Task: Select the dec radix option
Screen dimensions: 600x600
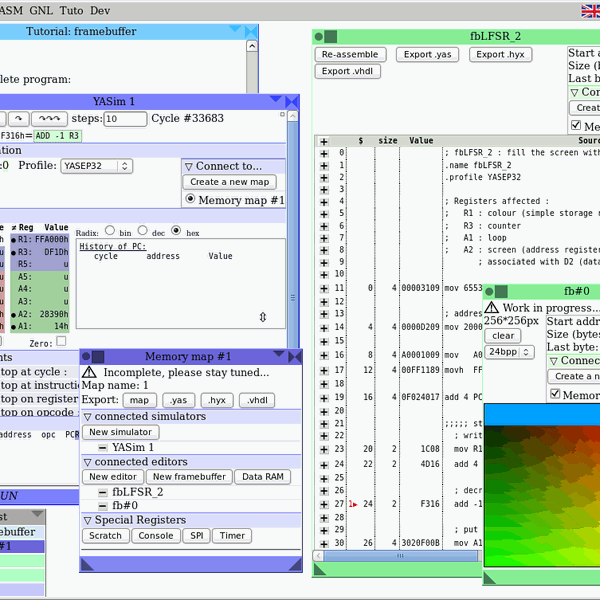Action: click(143, 230)
